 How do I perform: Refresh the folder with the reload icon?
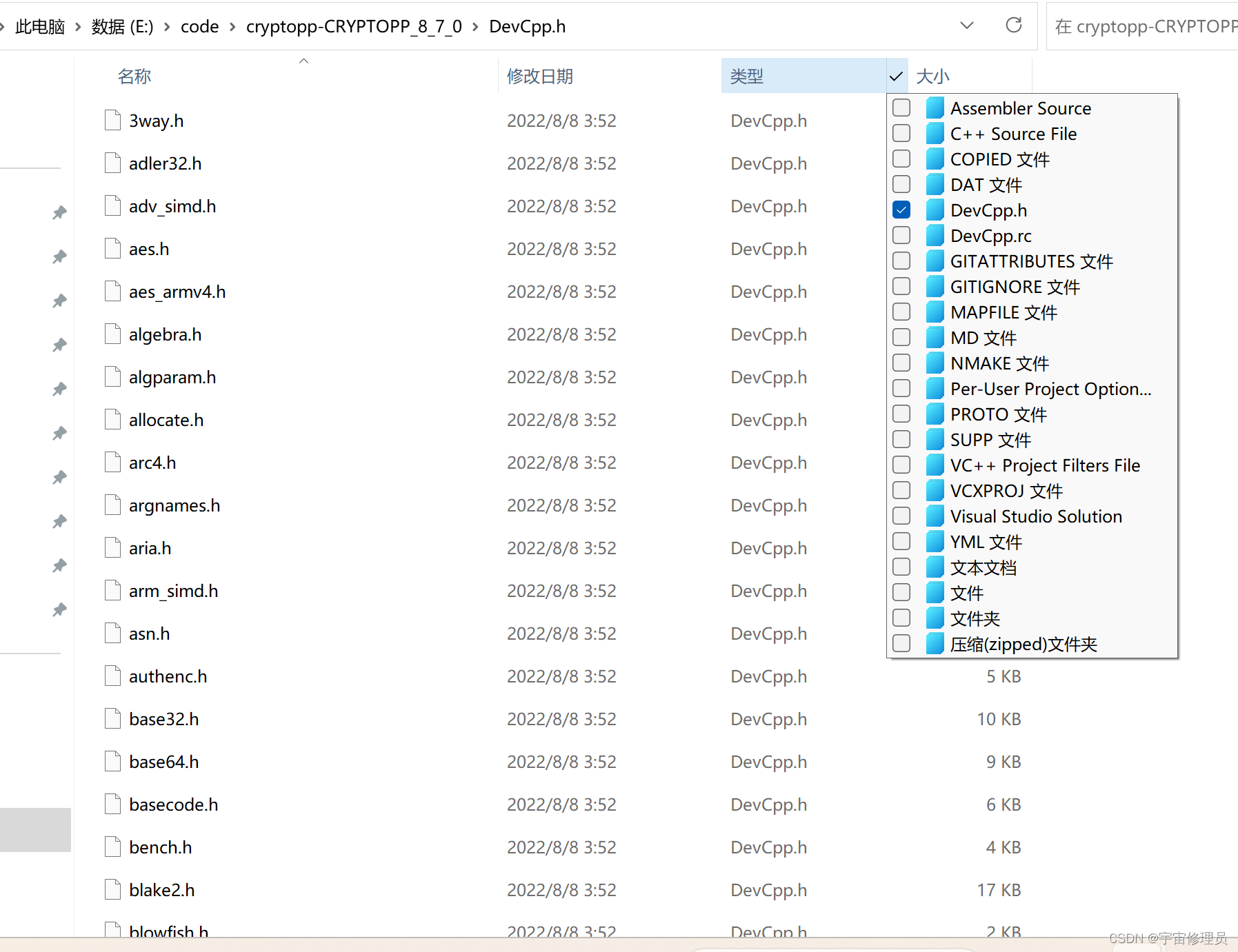coord(1013,26)
